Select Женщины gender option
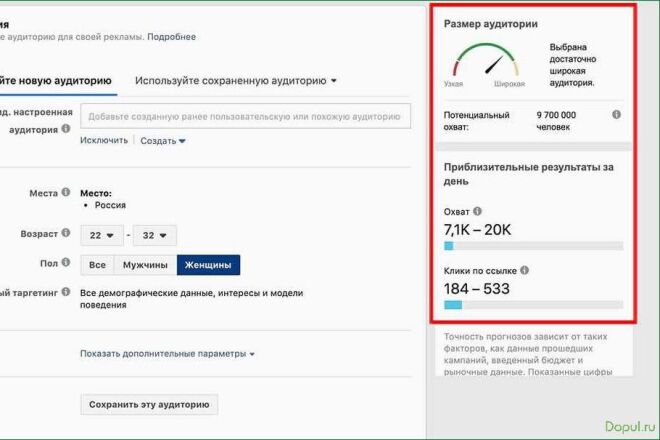This screenshot has width=660, height=440. (208, 265)
